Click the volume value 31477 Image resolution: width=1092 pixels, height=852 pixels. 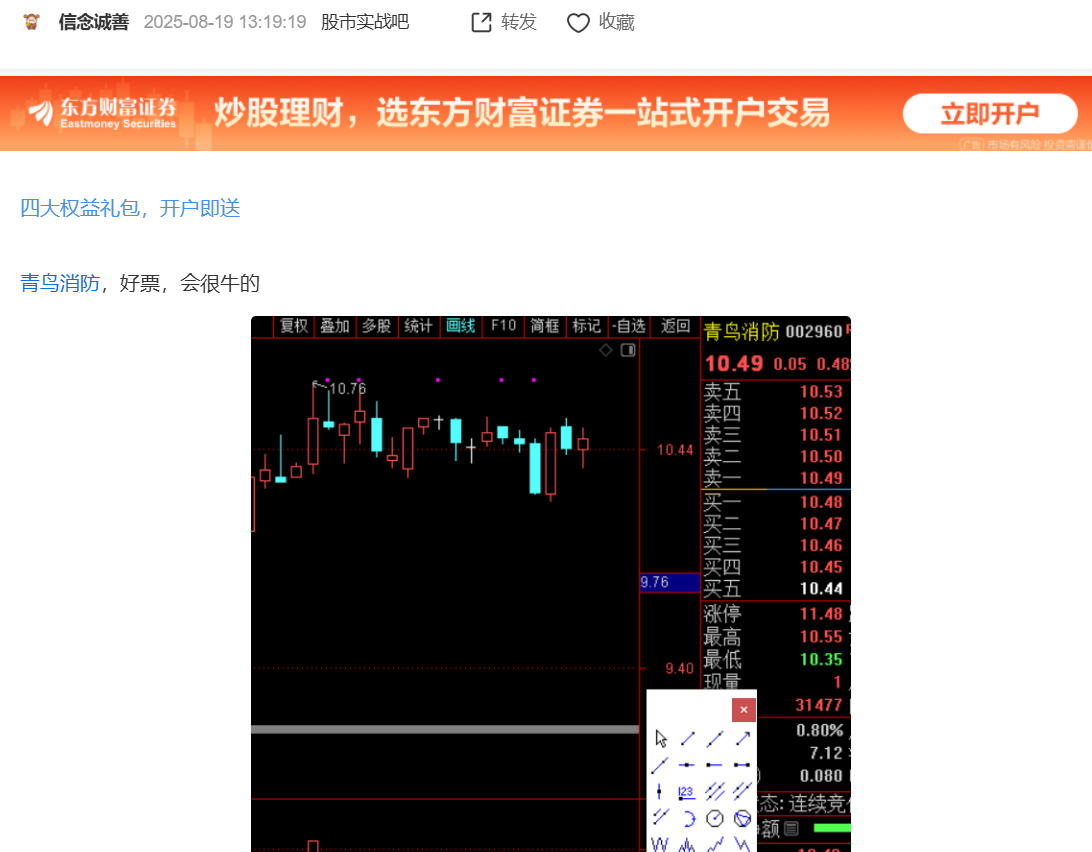(819, 705)
